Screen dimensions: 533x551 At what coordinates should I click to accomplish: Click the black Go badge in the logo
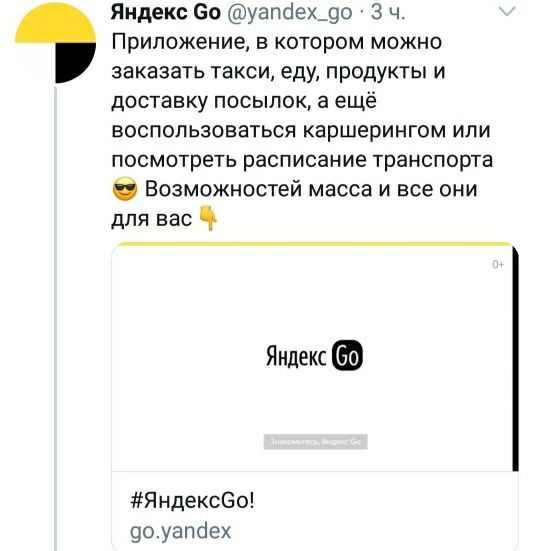(347, 356)
